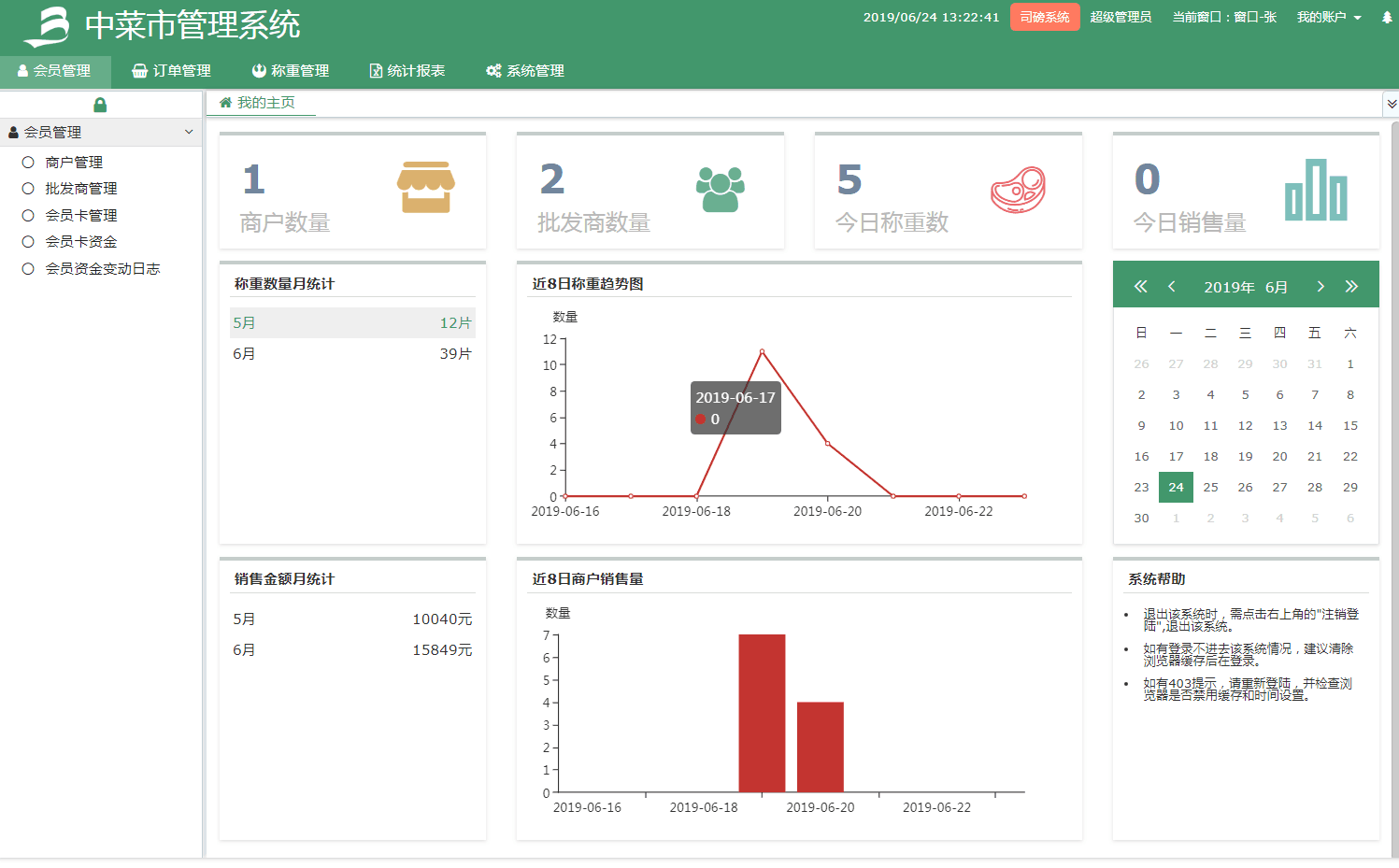Click the peak data point on 称重趋势 line chart
The image size is (1399, 868).
762,351
